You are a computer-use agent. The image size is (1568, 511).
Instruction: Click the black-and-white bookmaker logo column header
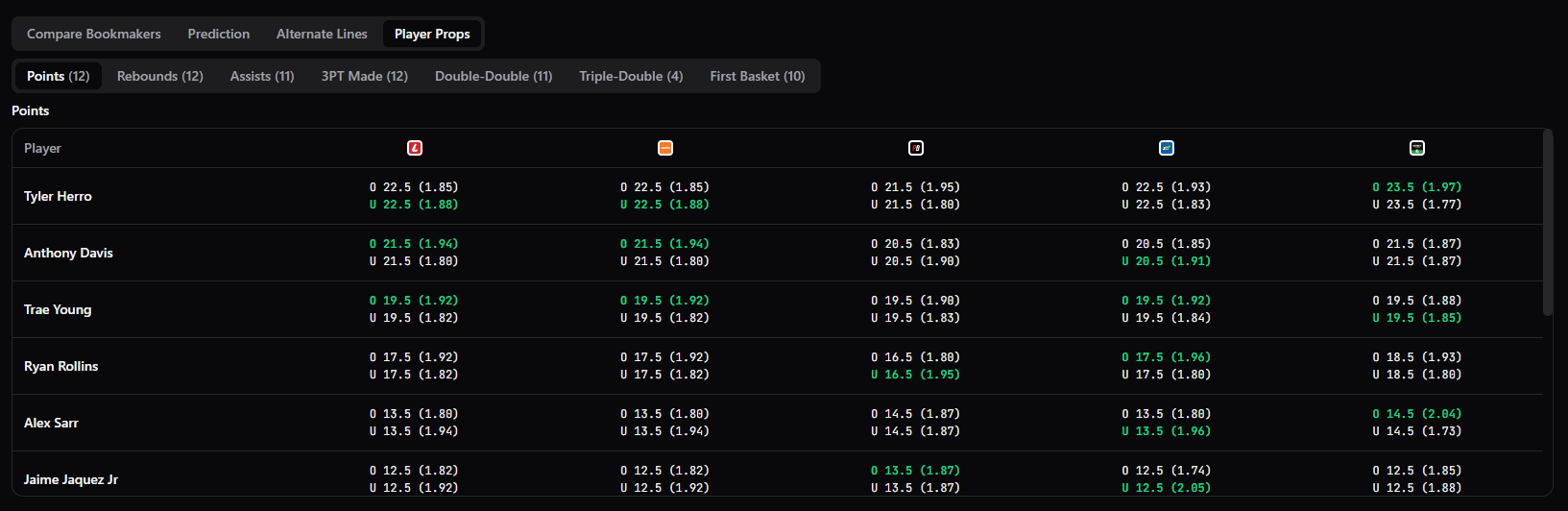click(x=916, y=148)
